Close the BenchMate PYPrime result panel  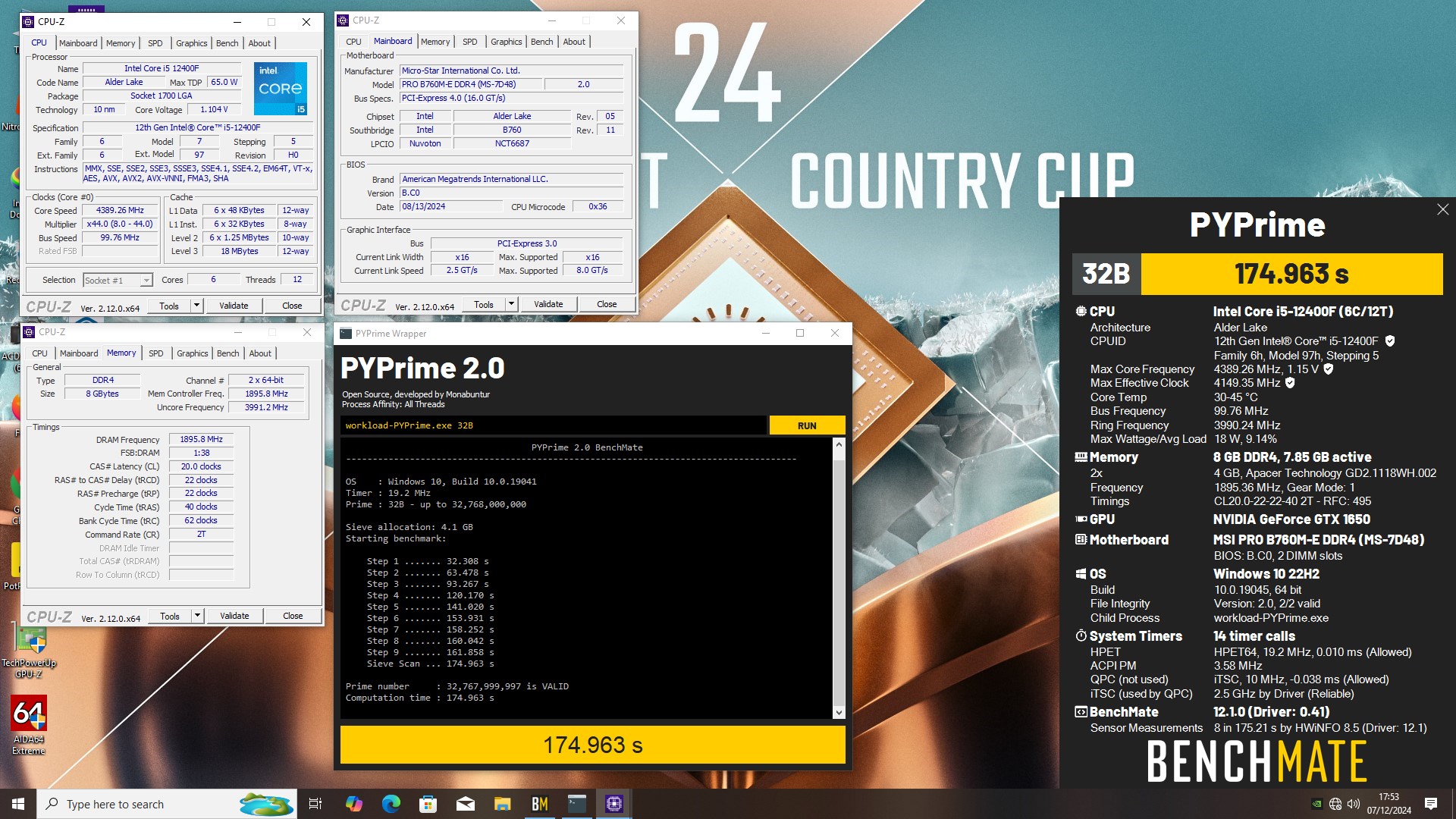tap(1442, 209)
